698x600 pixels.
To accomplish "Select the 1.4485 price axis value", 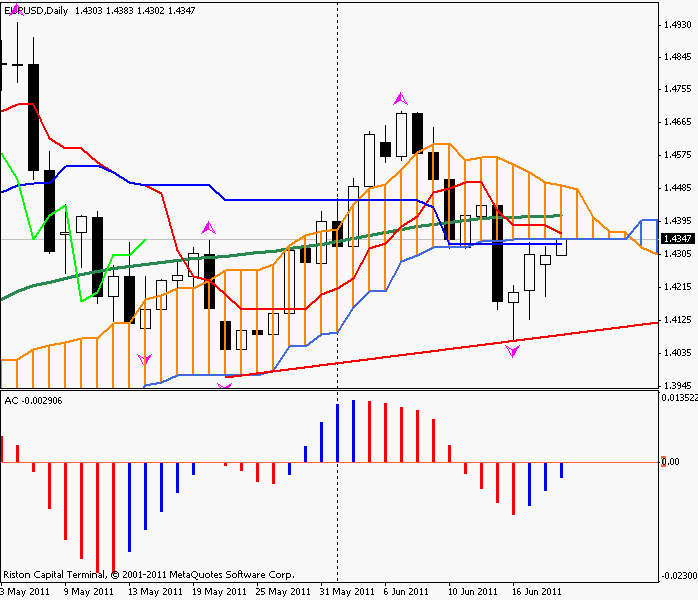I will click(678, 188).
